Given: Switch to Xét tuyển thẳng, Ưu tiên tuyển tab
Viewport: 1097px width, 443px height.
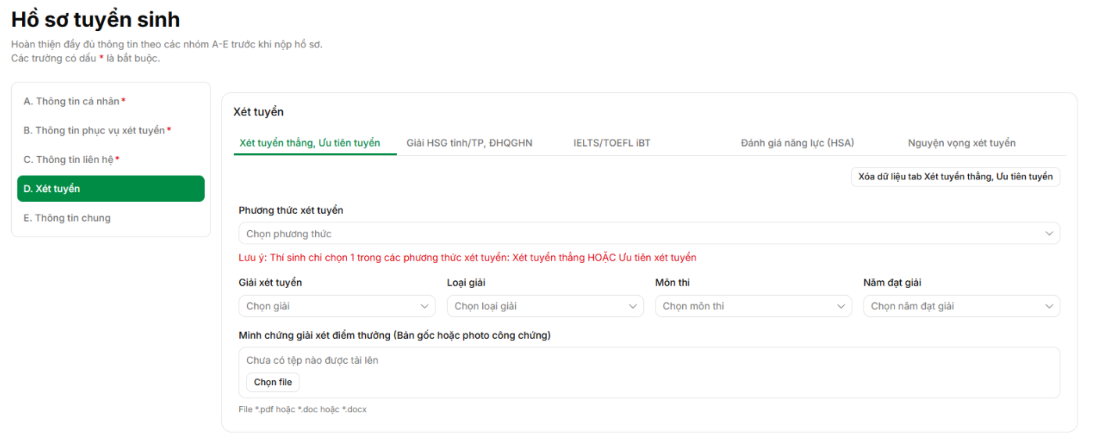Looking at the screenshot, I should (310, 143).
